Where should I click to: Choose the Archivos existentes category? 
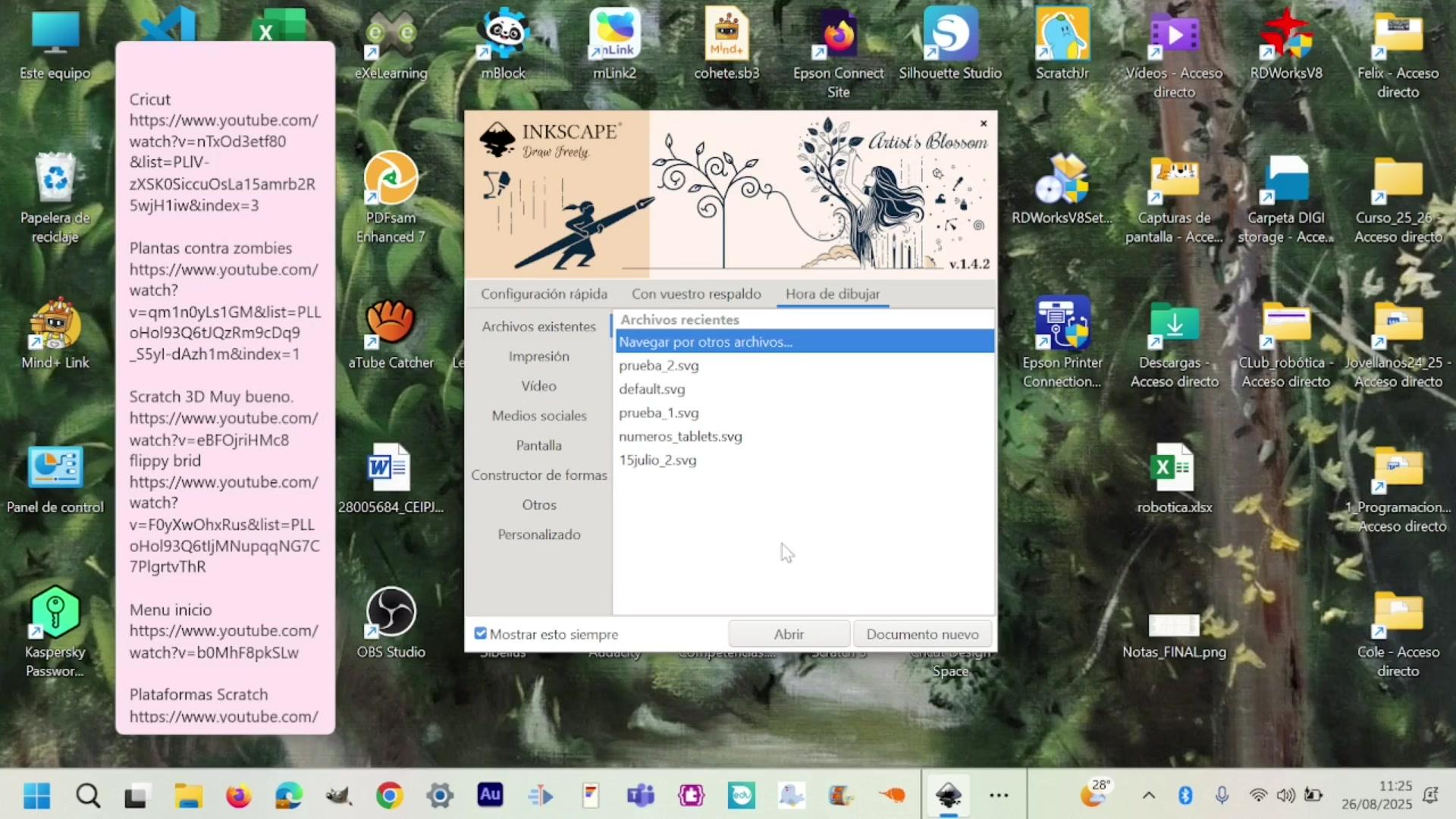[539, 326]
